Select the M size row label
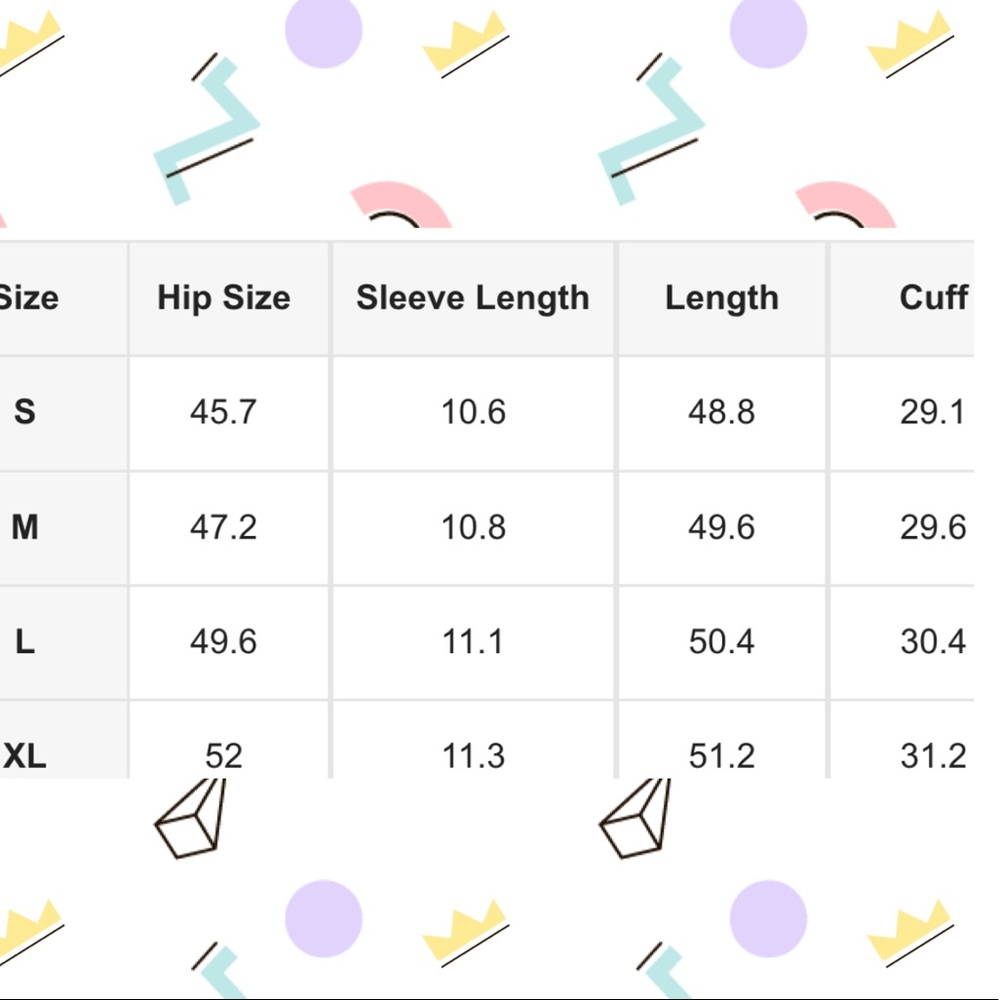This screenshot has height=1000, width=1000. tap(25, 527)
